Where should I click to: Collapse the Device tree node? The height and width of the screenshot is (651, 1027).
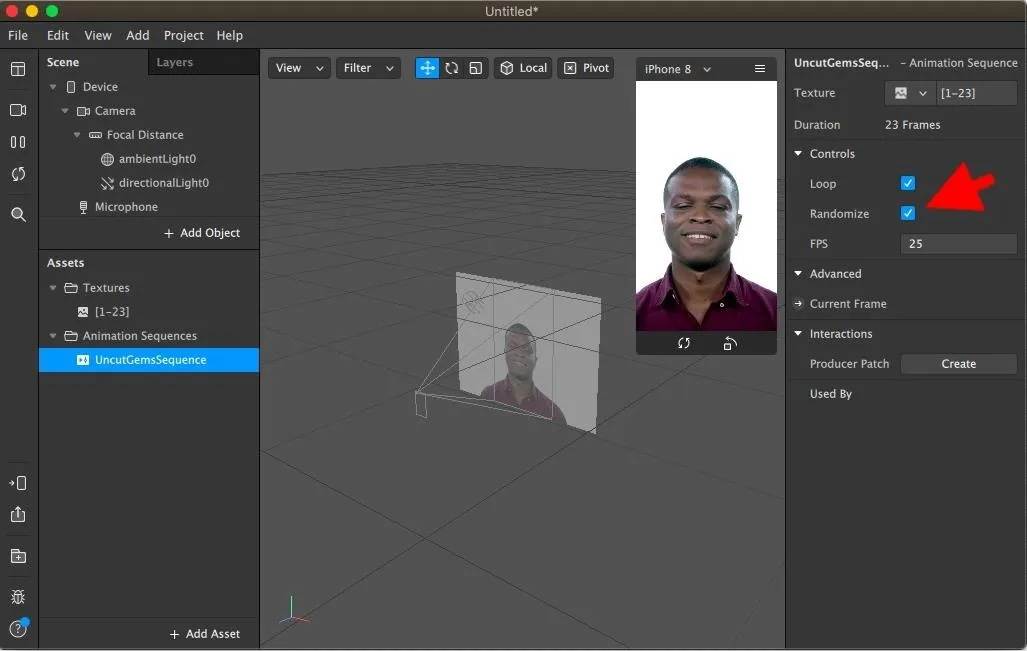(x=53, y=86)
